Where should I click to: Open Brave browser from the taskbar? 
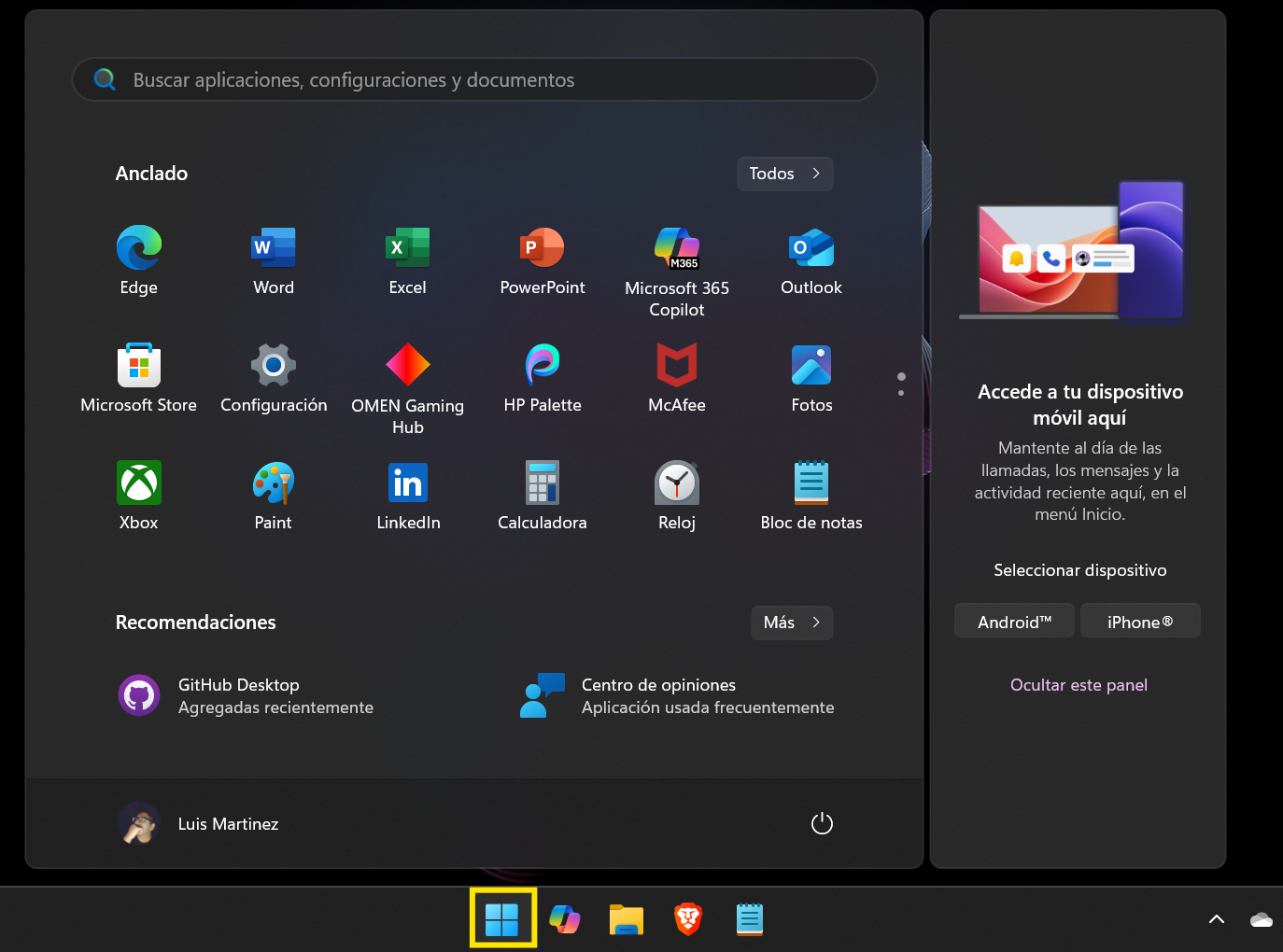pos(687,918)
